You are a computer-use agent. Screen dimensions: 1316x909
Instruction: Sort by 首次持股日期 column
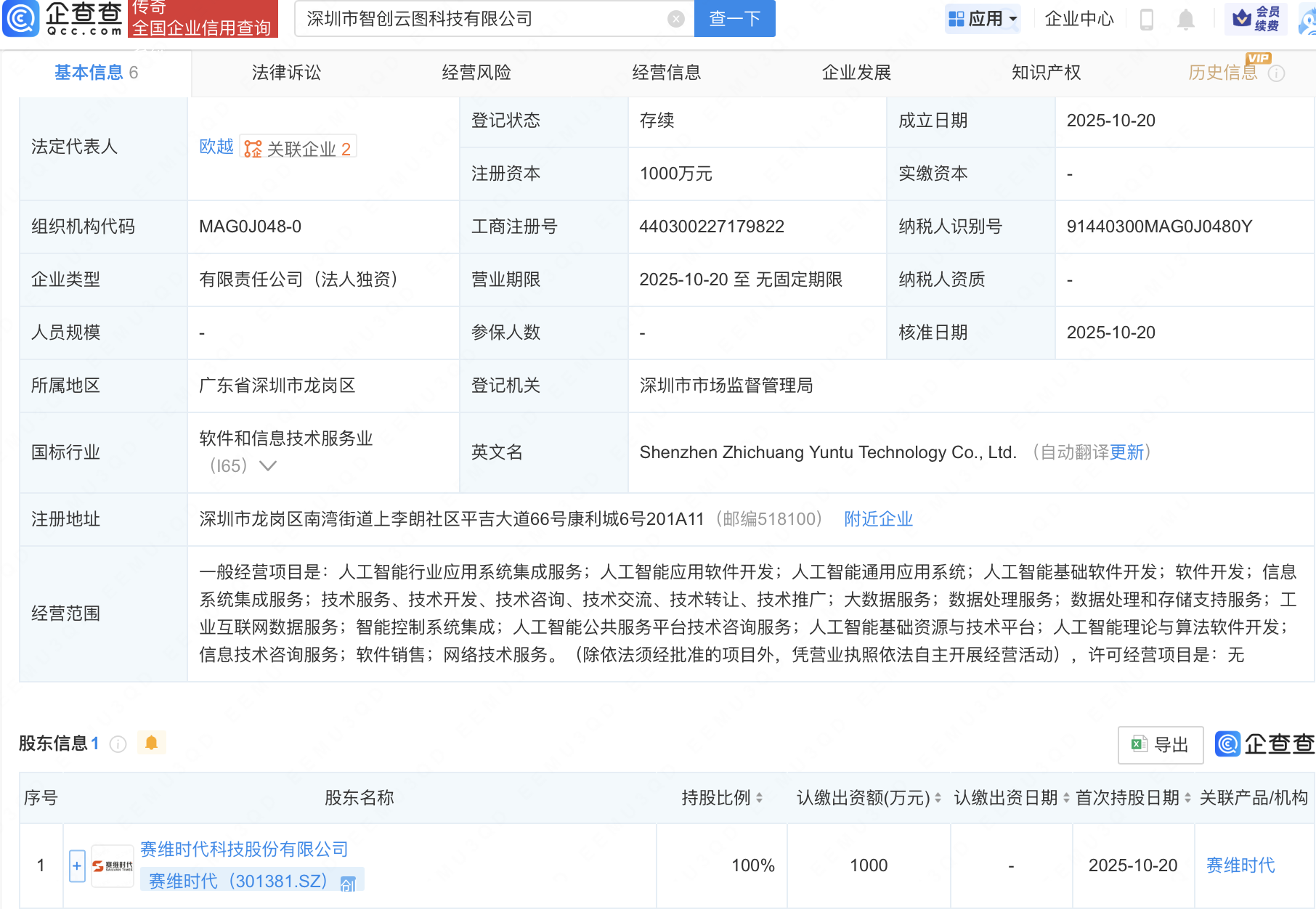tap(1187, 798)
